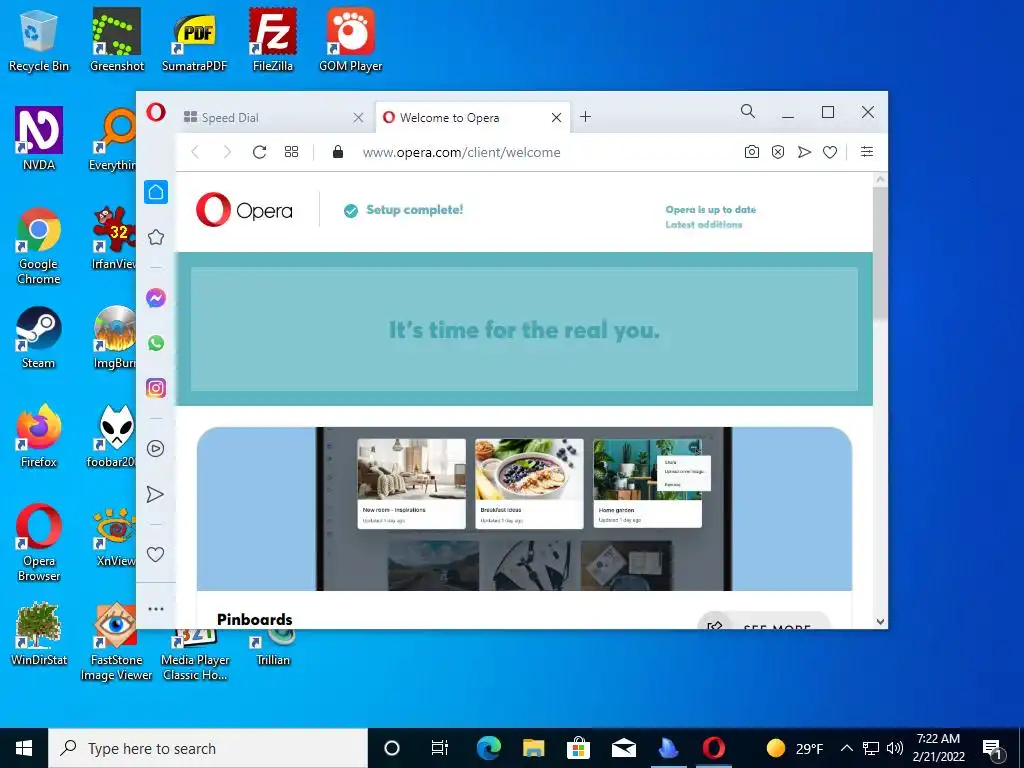Screen dimensions: 1024x768
Task: Send page via My Flow toolbar icon
Action: click(804, 152)
